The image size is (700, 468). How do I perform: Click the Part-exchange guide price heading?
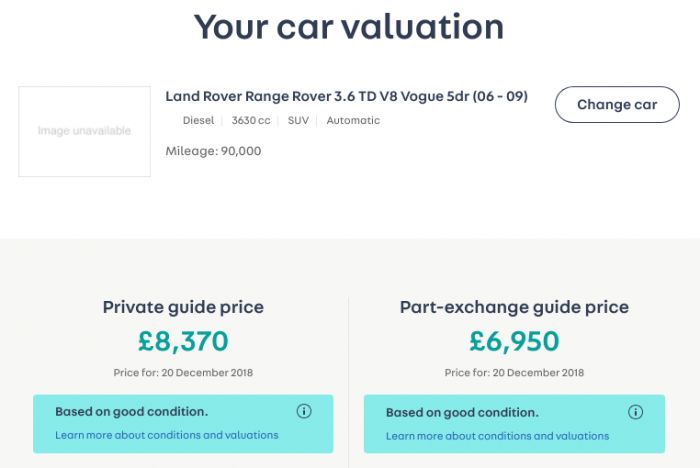click(514, 307)
